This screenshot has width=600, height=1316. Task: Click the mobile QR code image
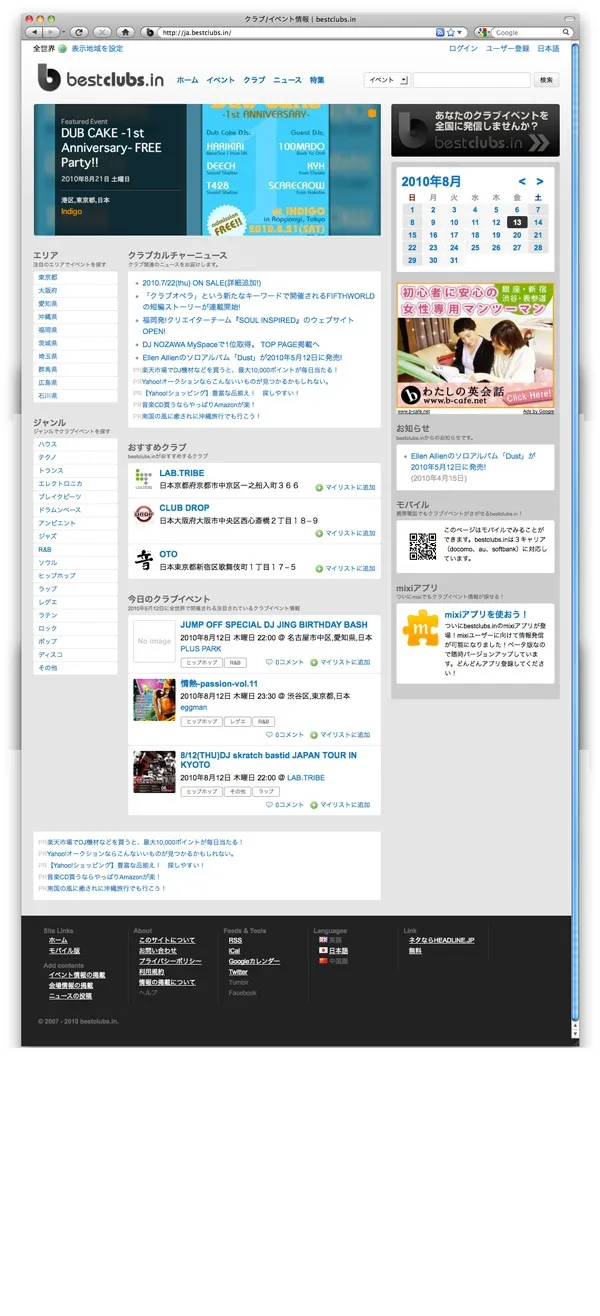click(x=423, y=546)
